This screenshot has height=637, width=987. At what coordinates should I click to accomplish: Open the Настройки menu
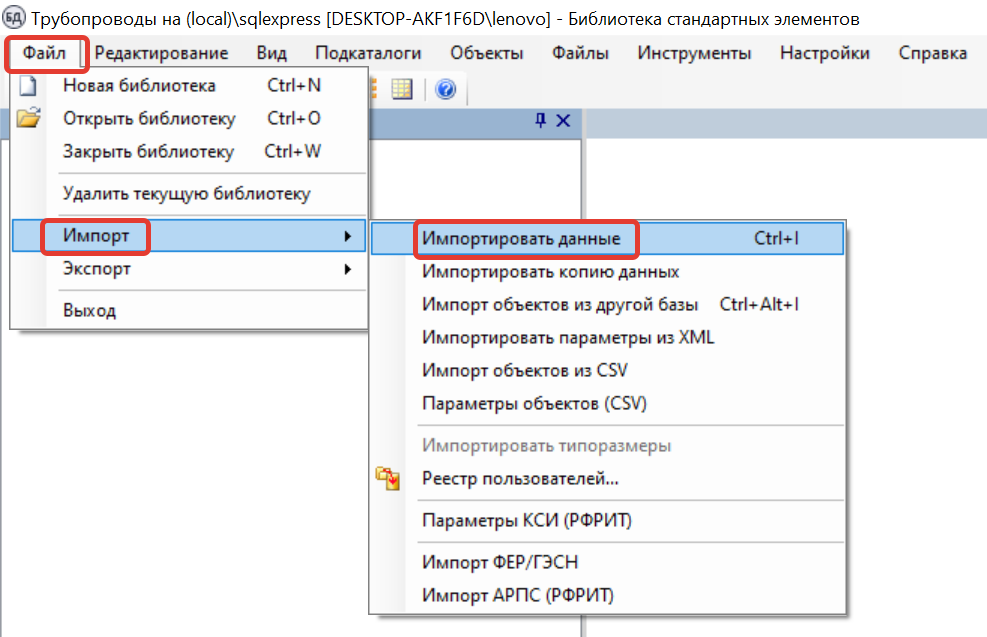tap(825, 53)
